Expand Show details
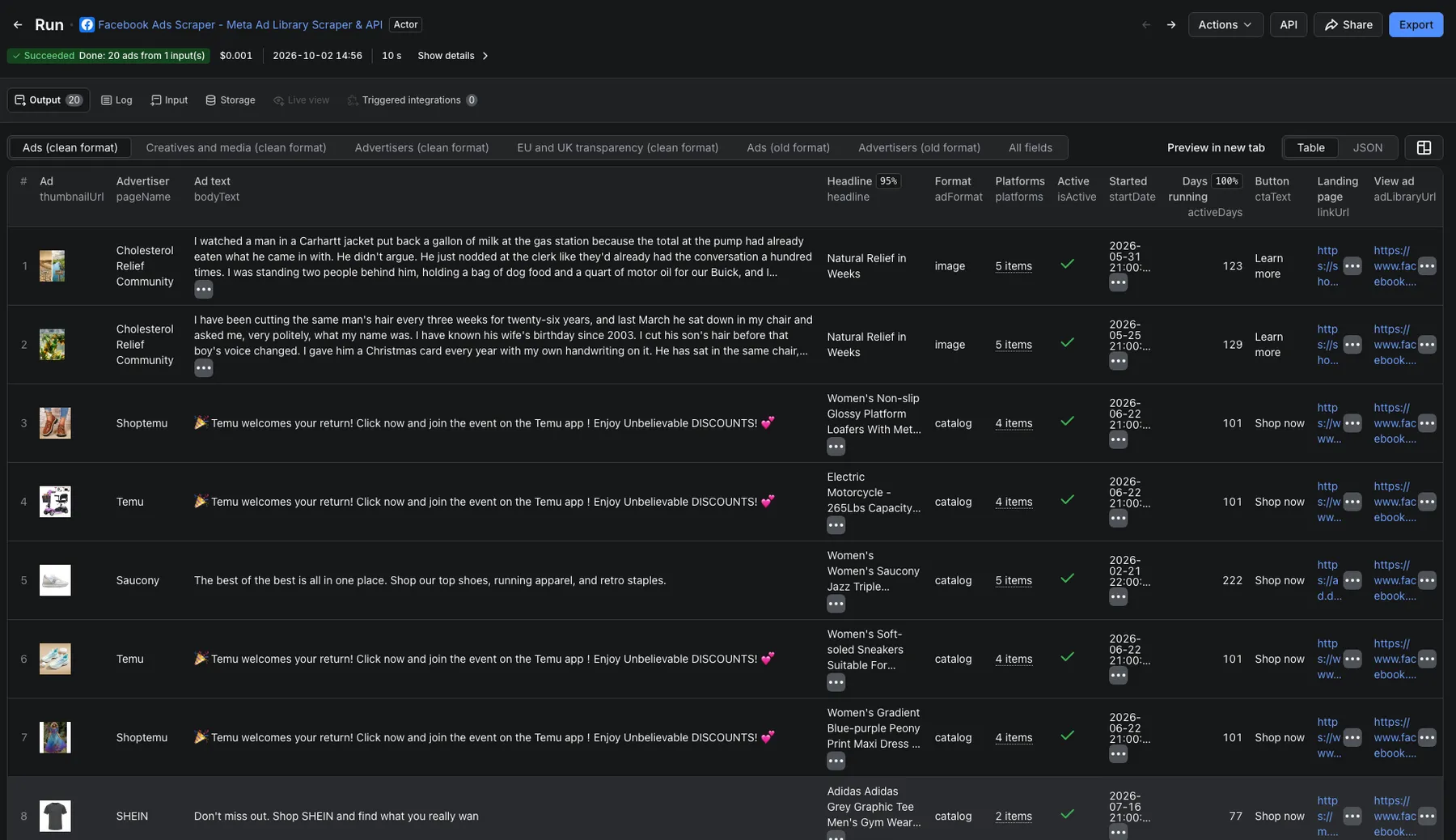The height and width of the screenshot is (840, 1456). (453, 56)
